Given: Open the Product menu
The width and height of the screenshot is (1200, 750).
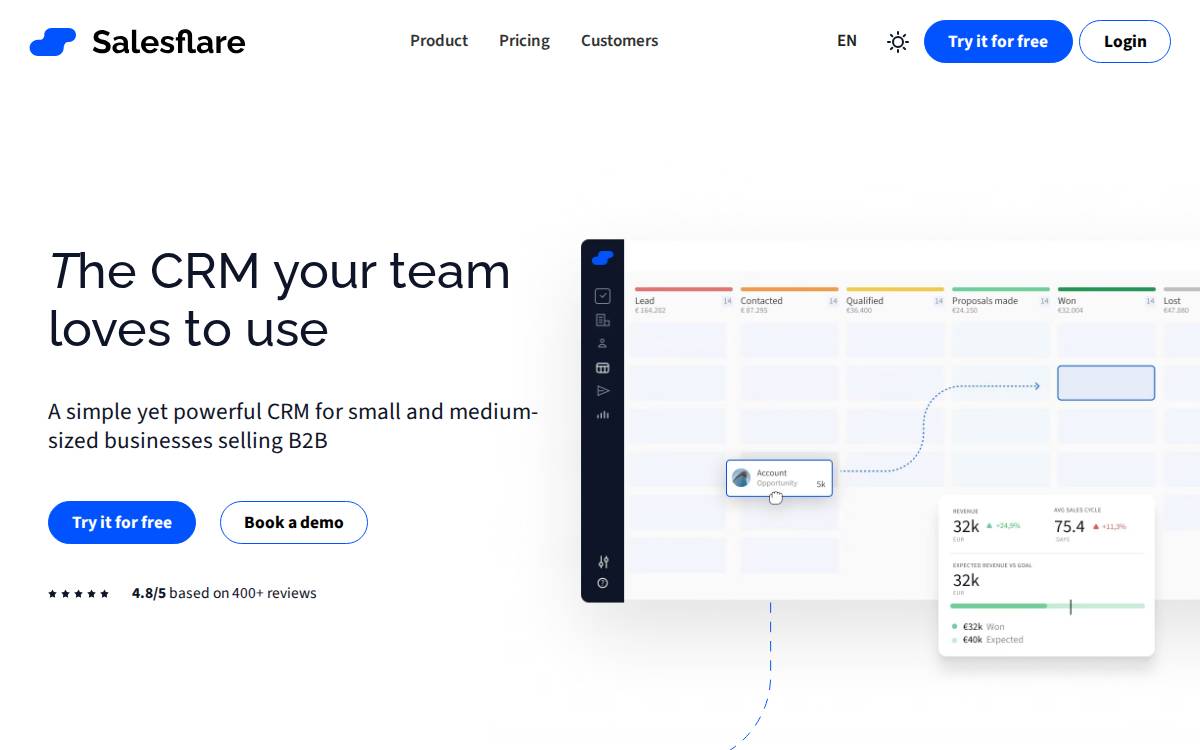Looking at the screenshot, I should [439, 41].
